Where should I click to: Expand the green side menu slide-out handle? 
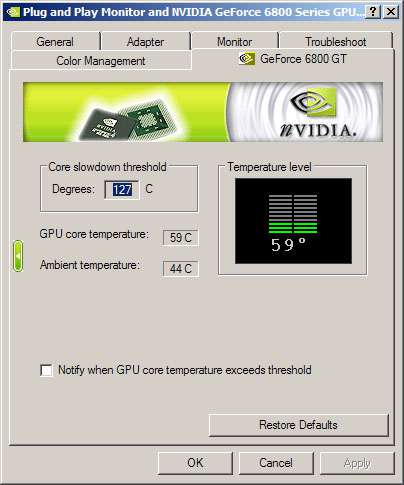pos(18,256)
